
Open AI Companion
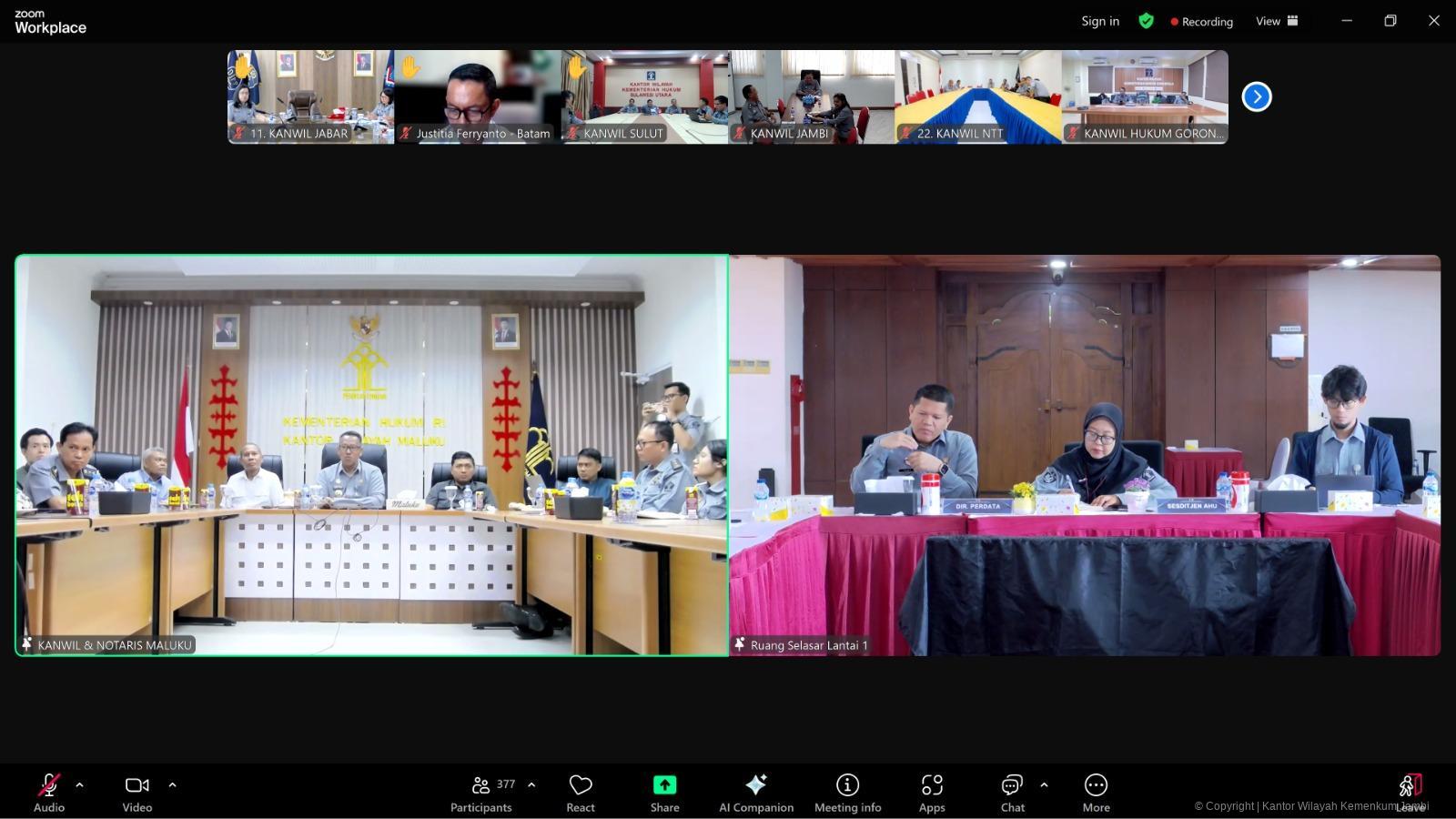point(755,792)
